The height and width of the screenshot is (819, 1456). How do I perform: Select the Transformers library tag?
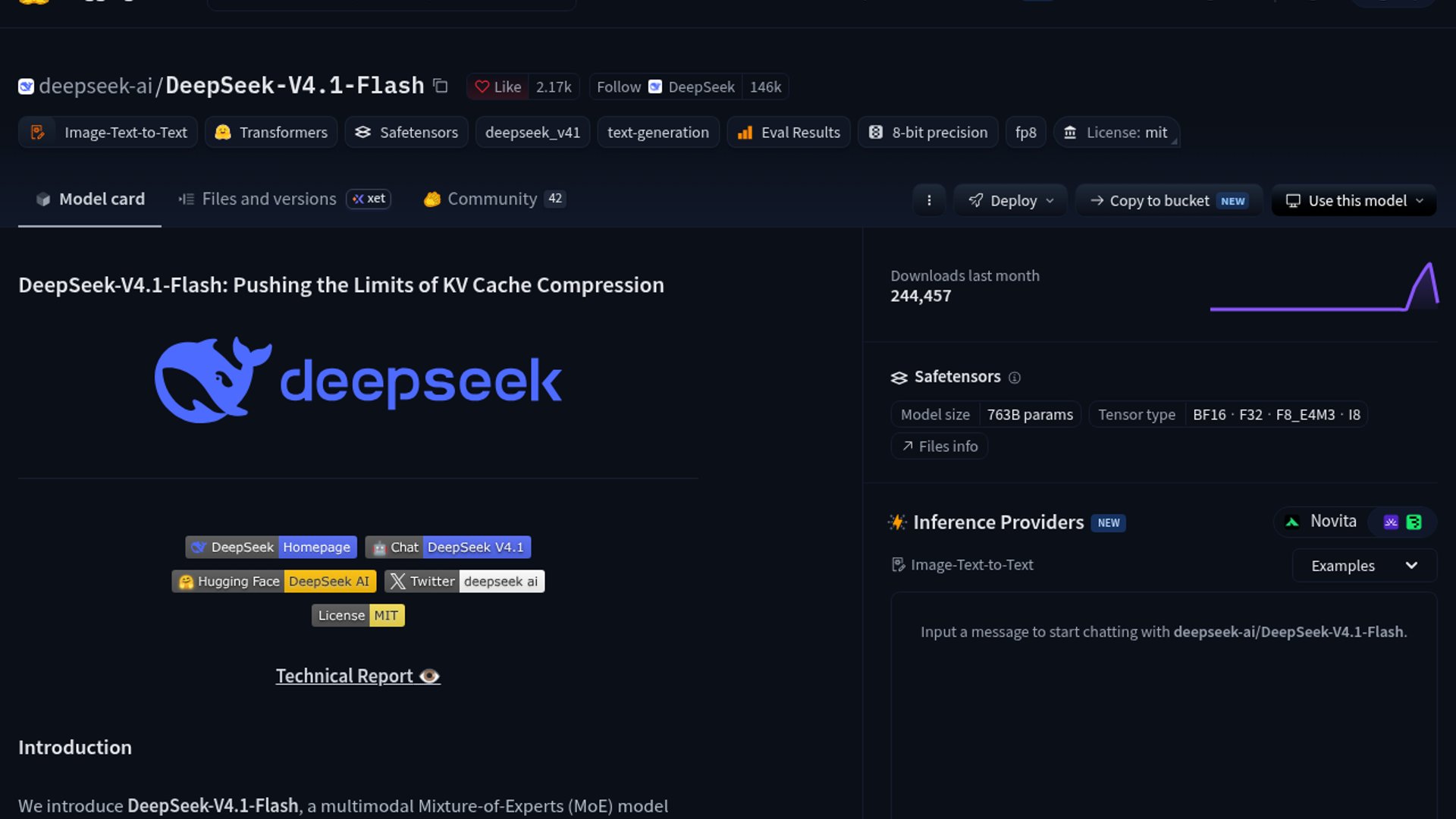pyautogui.click(x=271, y=132)
